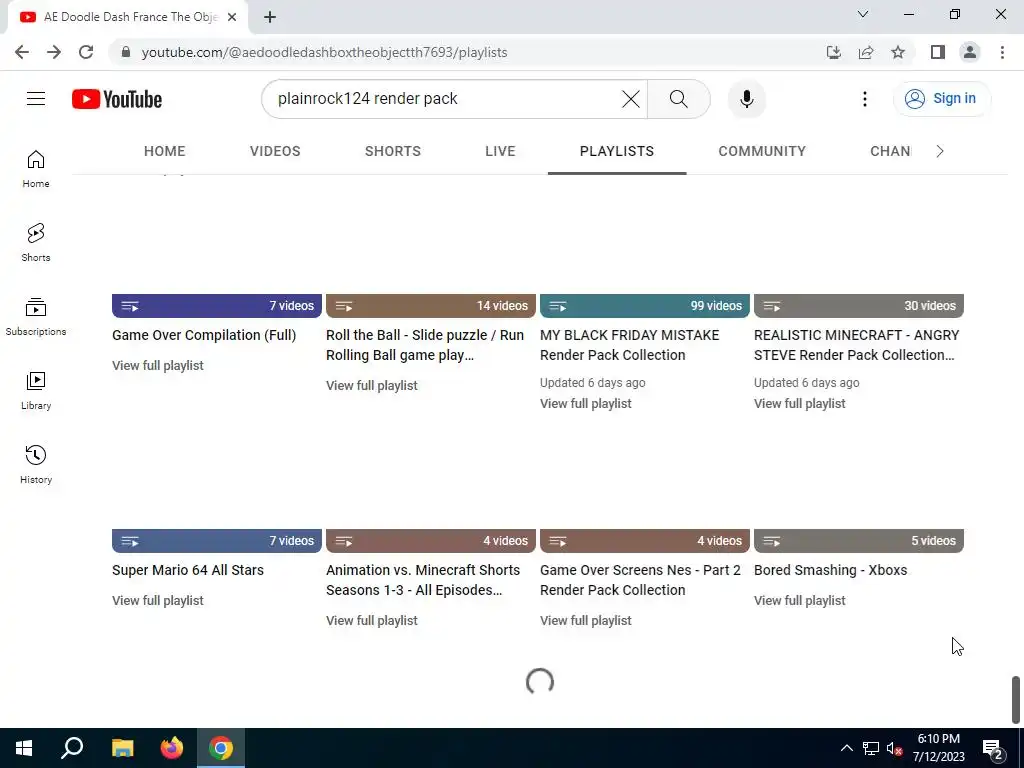1024x768 pixels.
Task: Switch to the LIVE channel tab
Action: [x=500, y=152]
